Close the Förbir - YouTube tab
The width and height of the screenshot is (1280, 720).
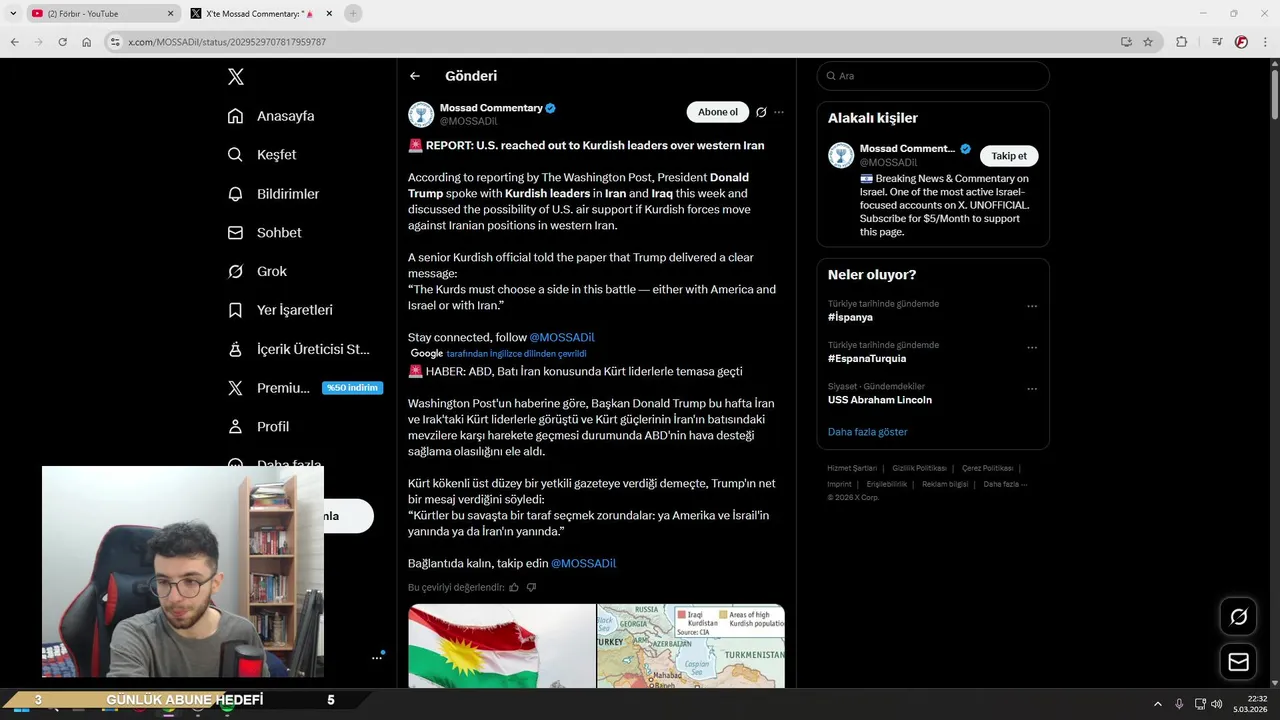pyautogui.click(x=170, y=13)
